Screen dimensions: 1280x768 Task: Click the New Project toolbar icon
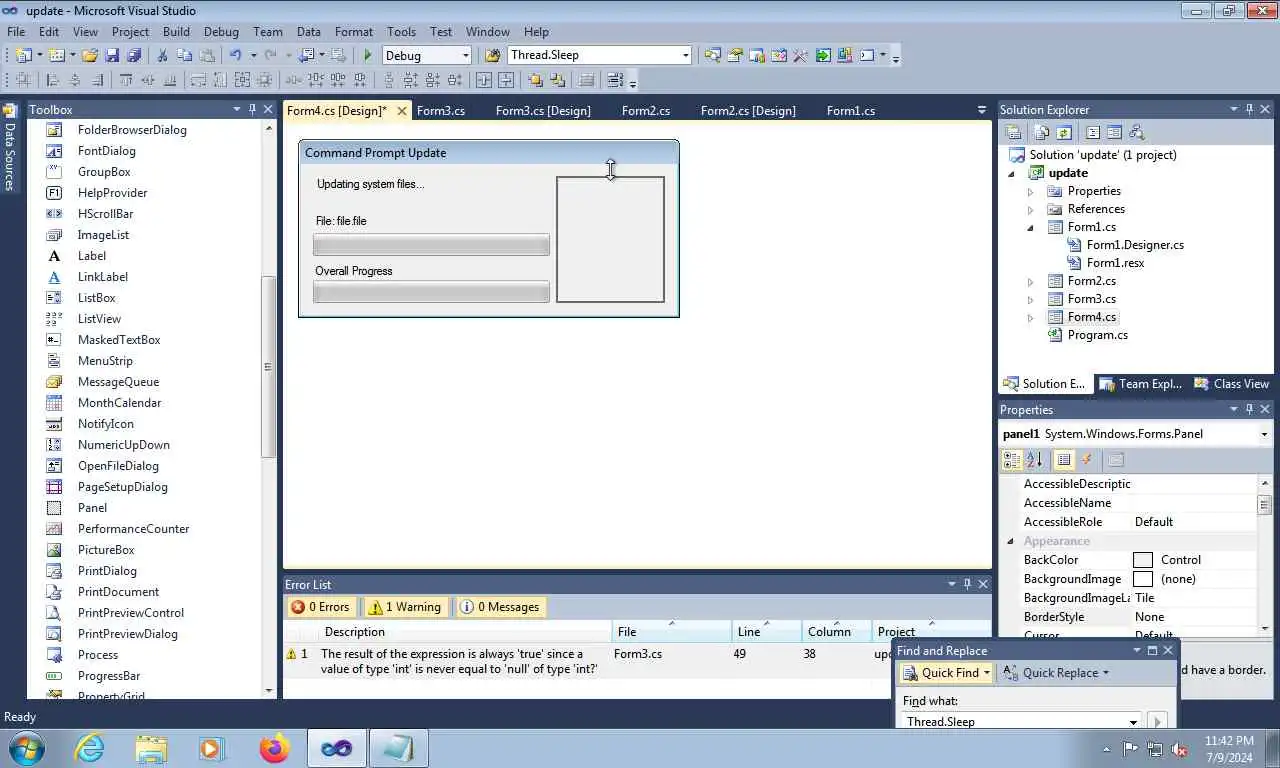(23, 55)
